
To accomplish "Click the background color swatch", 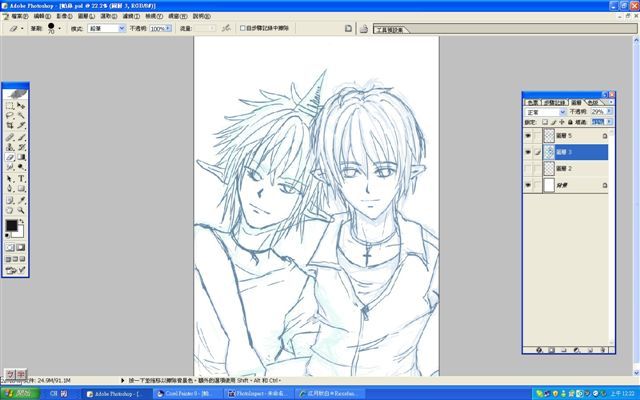I will [19, 233].
